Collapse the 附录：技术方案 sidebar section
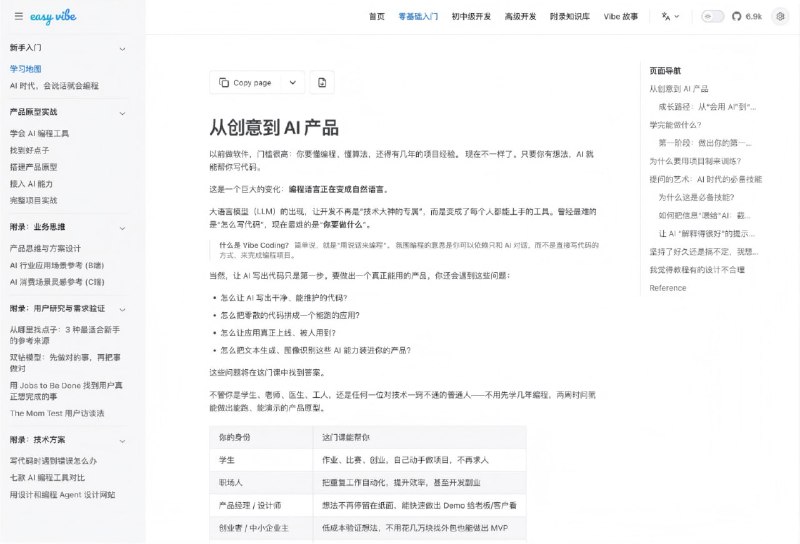800x544 pixels. pos(122,440)
